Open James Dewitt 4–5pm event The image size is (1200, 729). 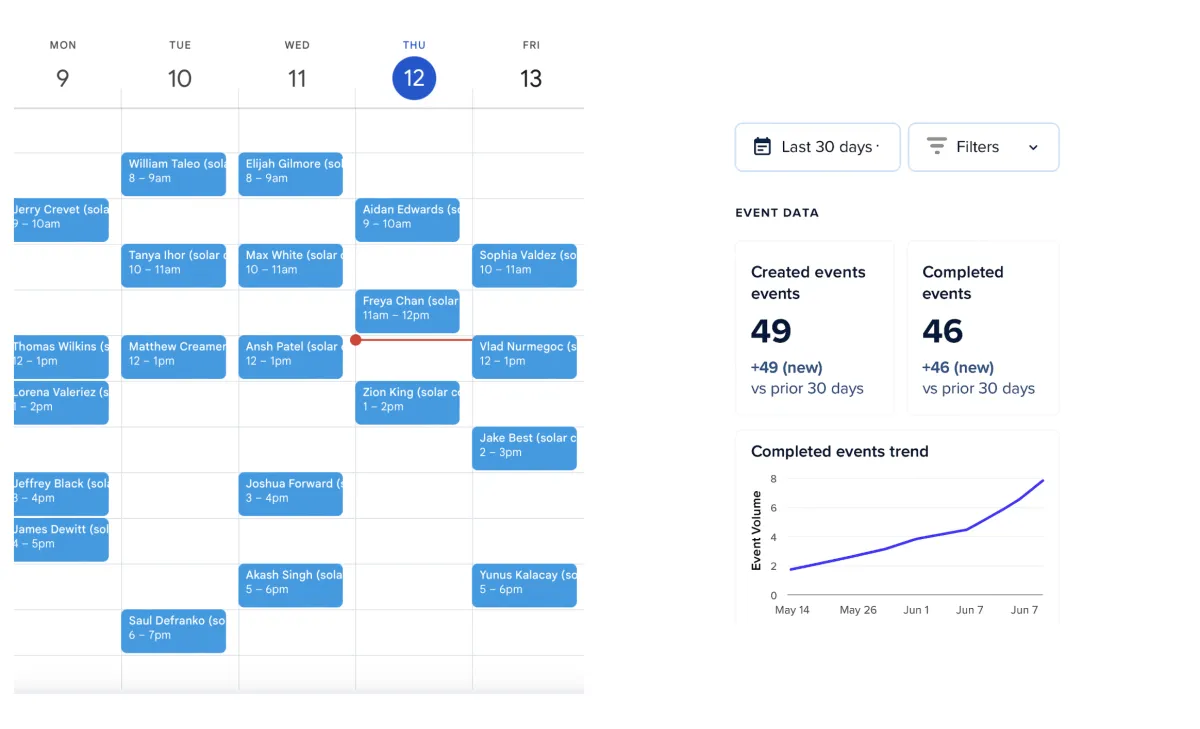tap(61, 540)
